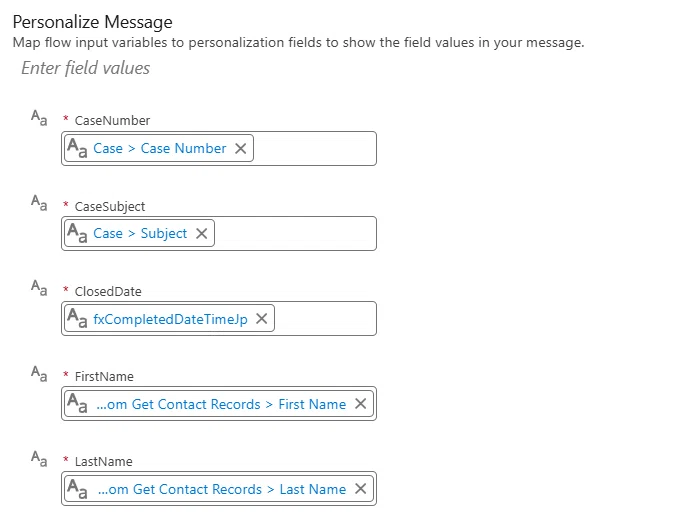Select the Get Contact Records First Name pill
The height and width of the screenshot is (526, 688).
pos(221,404)
